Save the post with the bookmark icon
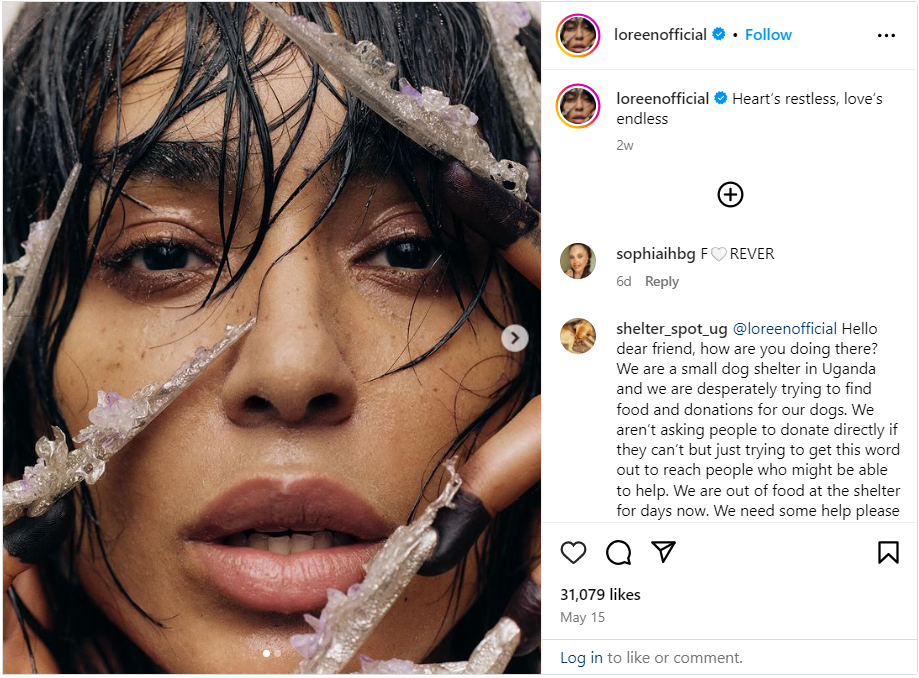This screenshot has height=678, width=919. coord(887,551)
